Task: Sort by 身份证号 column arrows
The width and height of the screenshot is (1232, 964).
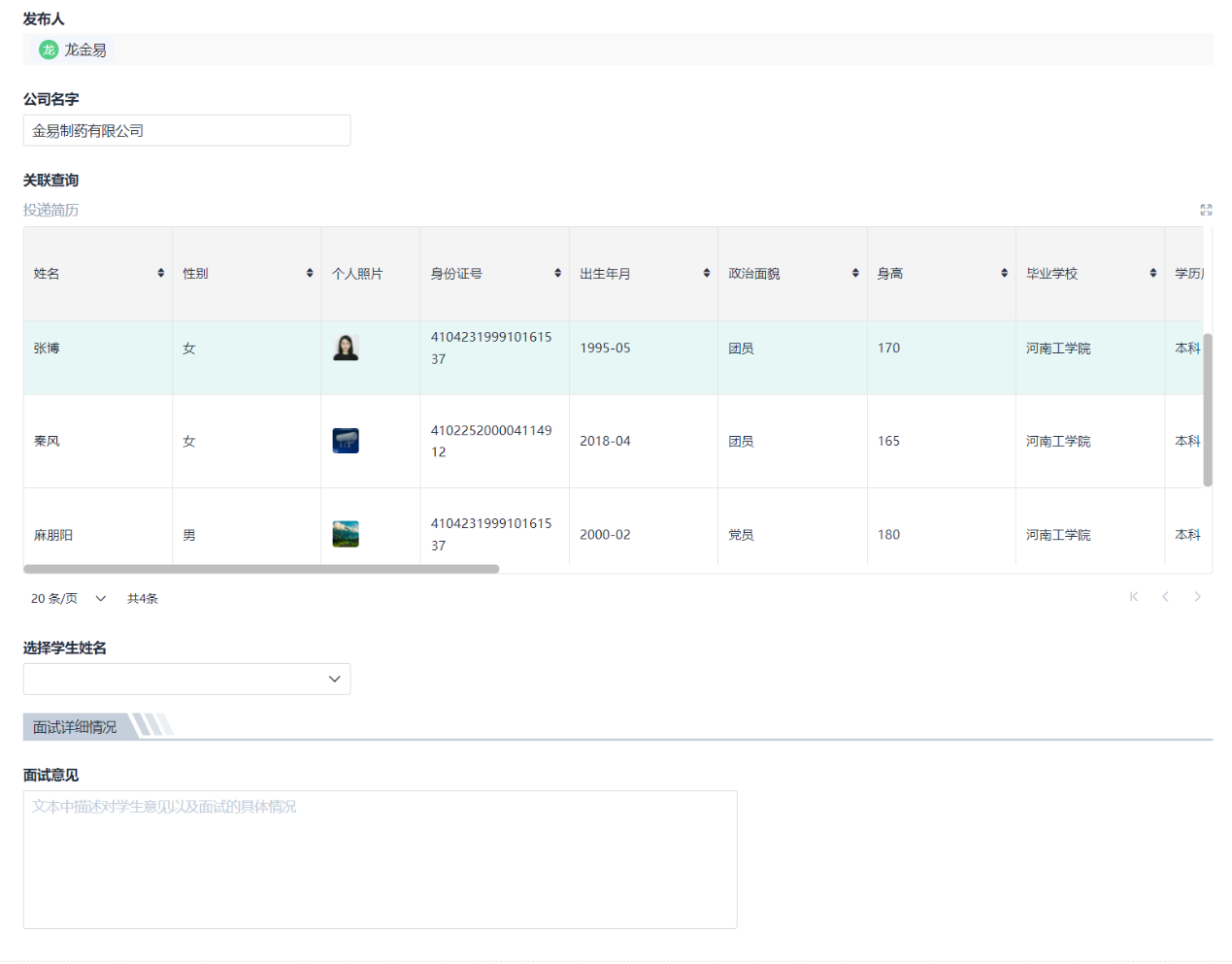Action: pyautogui.click(x=557, y=274)
